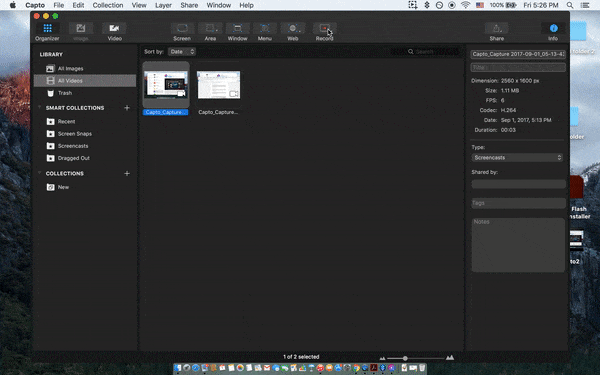
Task: Click the Wi-Fi status icon
Action: pyautogui.click(x=465, y=5)
